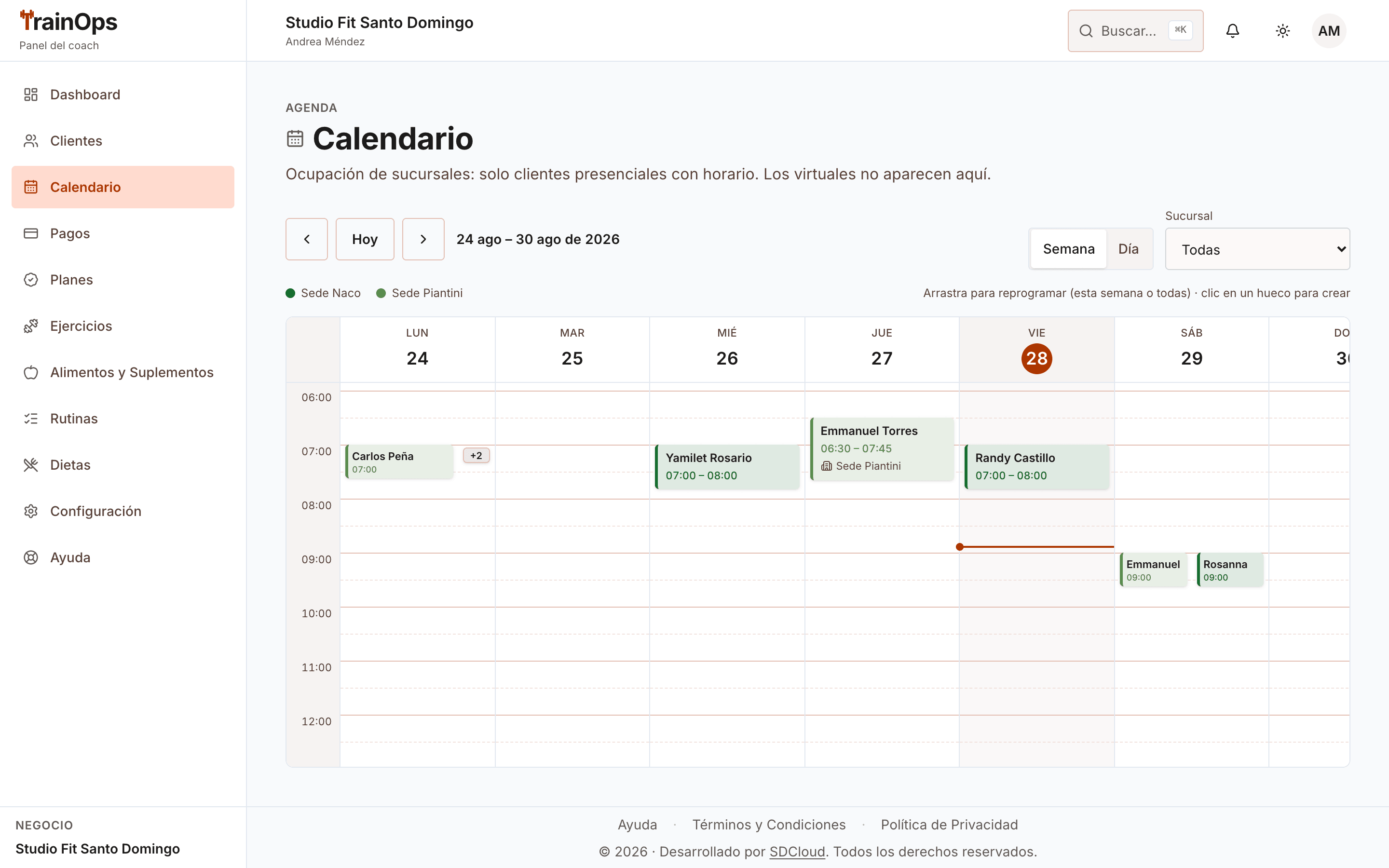Open Carlos Peña 07:00 event
The image size is (1389, 868).
(x=399, y=462)
